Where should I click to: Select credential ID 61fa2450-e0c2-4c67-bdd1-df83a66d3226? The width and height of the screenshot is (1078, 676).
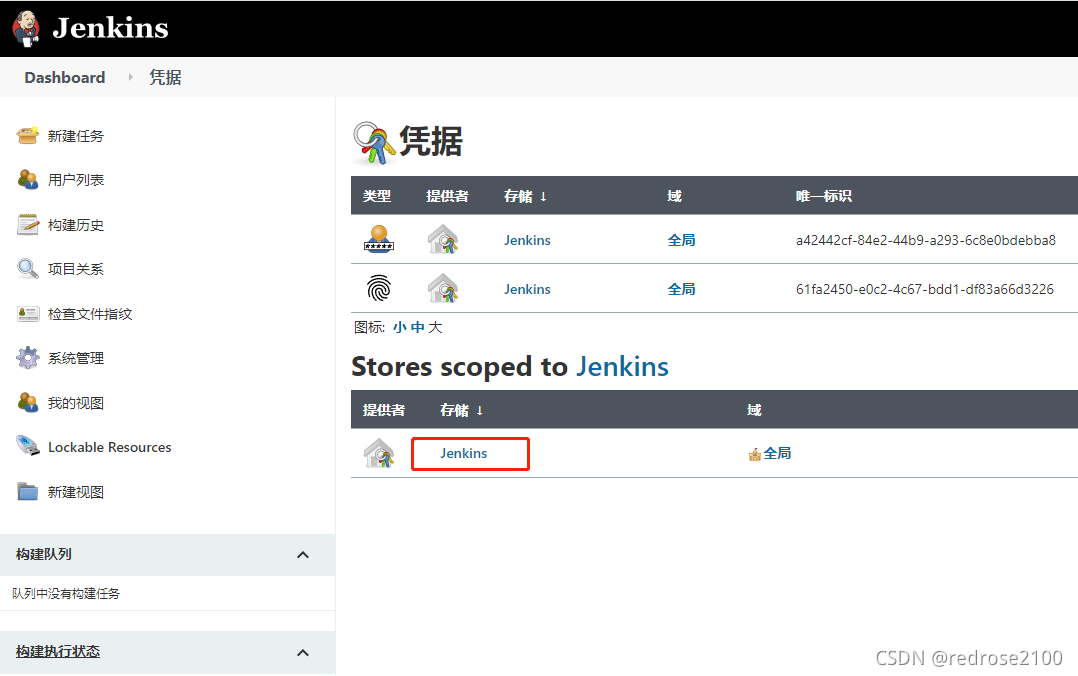(925, 289)
